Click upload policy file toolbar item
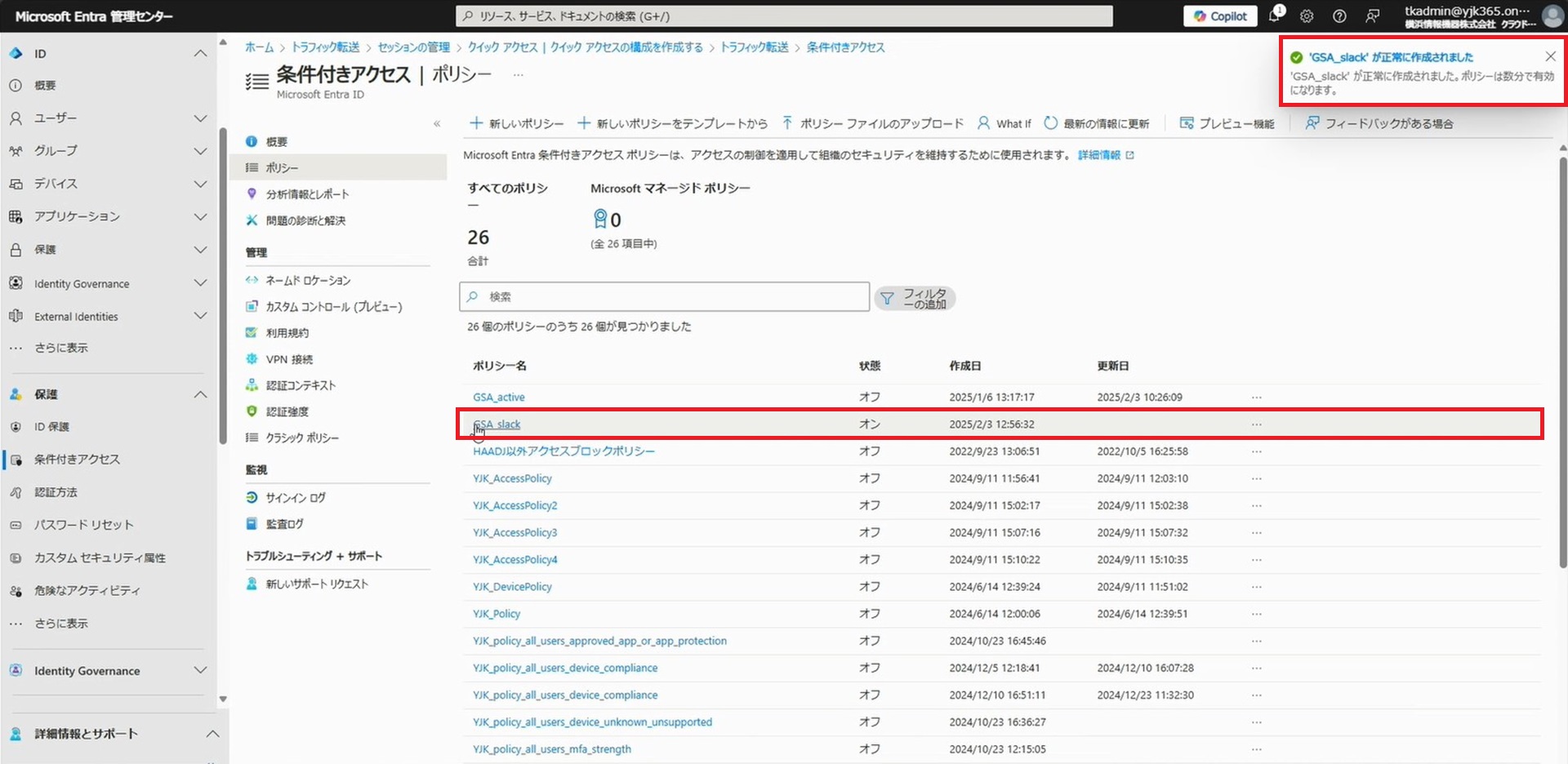The image size is (1568, 764). pyautogui.click(x=872, y=123)
